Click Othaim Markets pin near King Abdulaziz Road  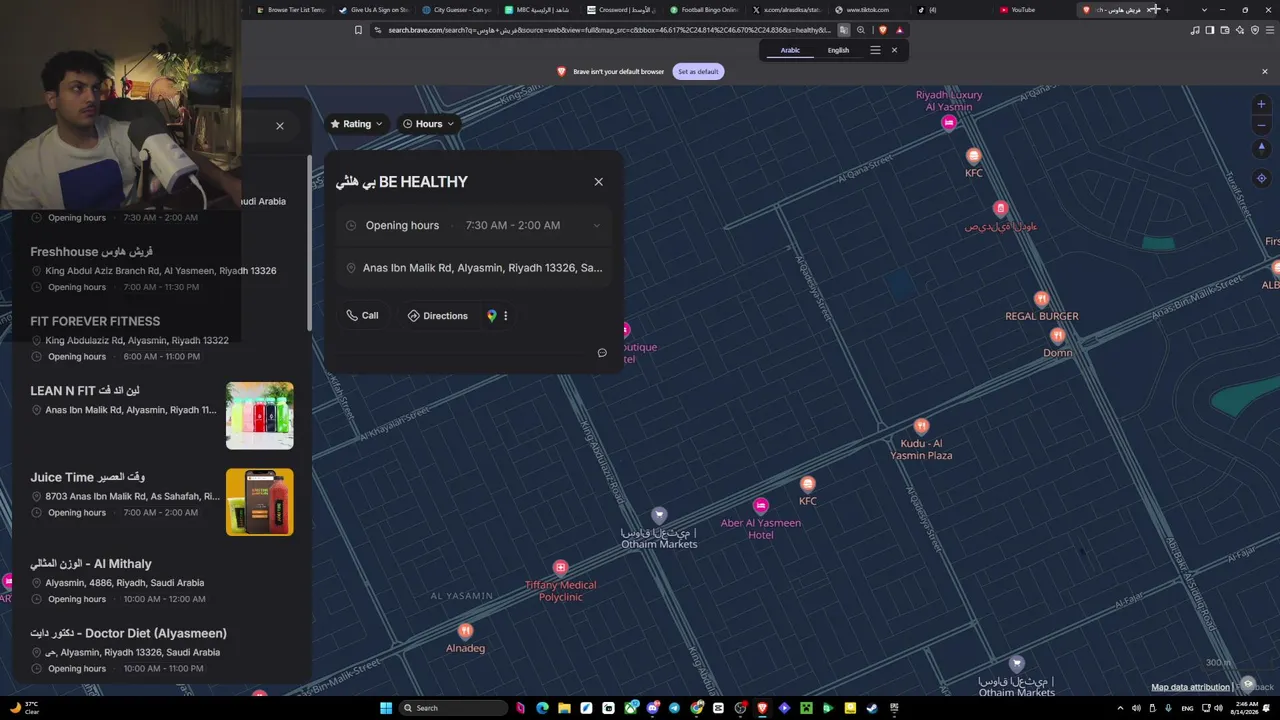click(x=659, y=515)
